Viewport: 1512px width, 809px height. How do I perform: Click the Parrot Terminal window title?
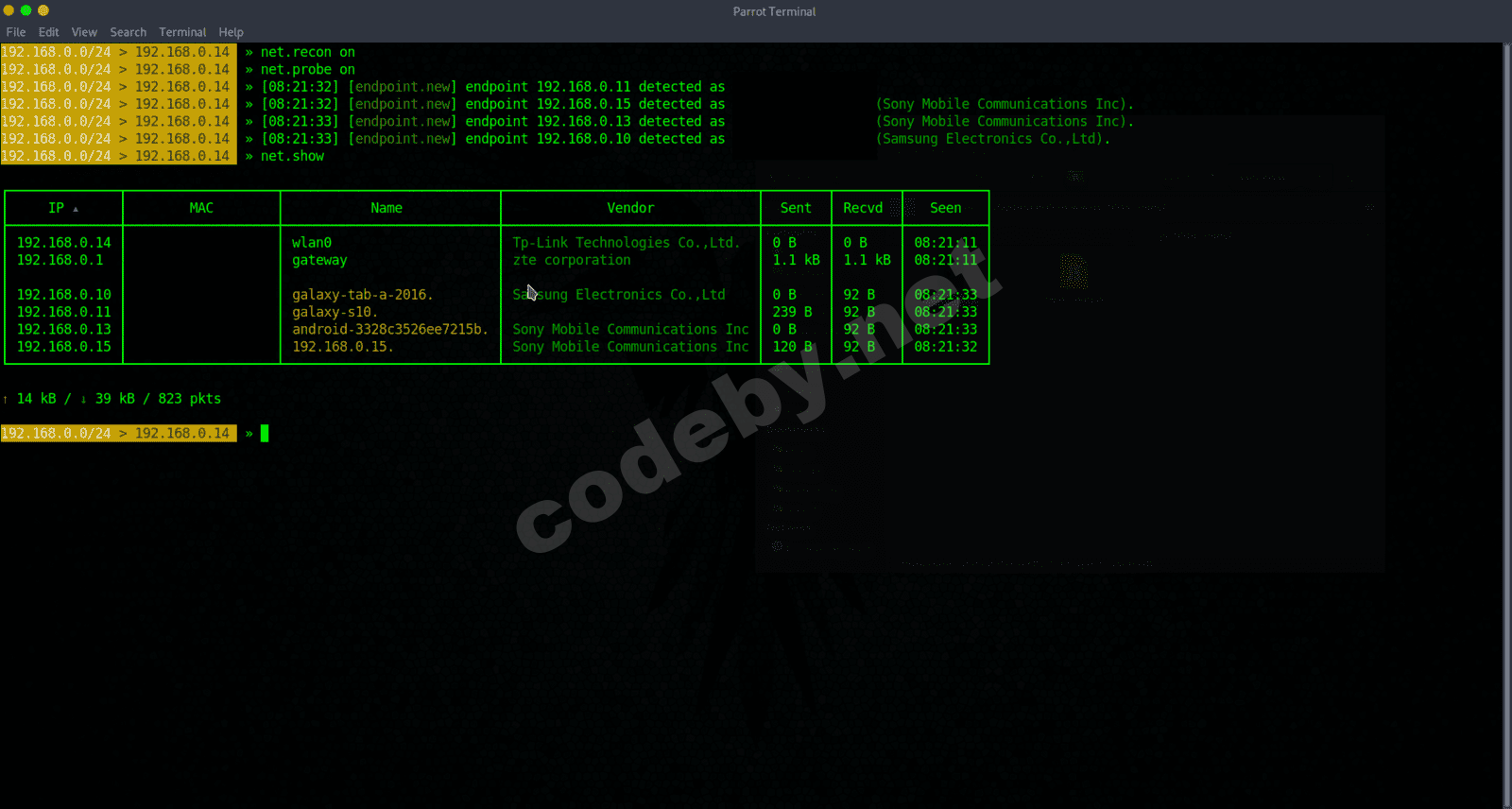click(774, 11)
